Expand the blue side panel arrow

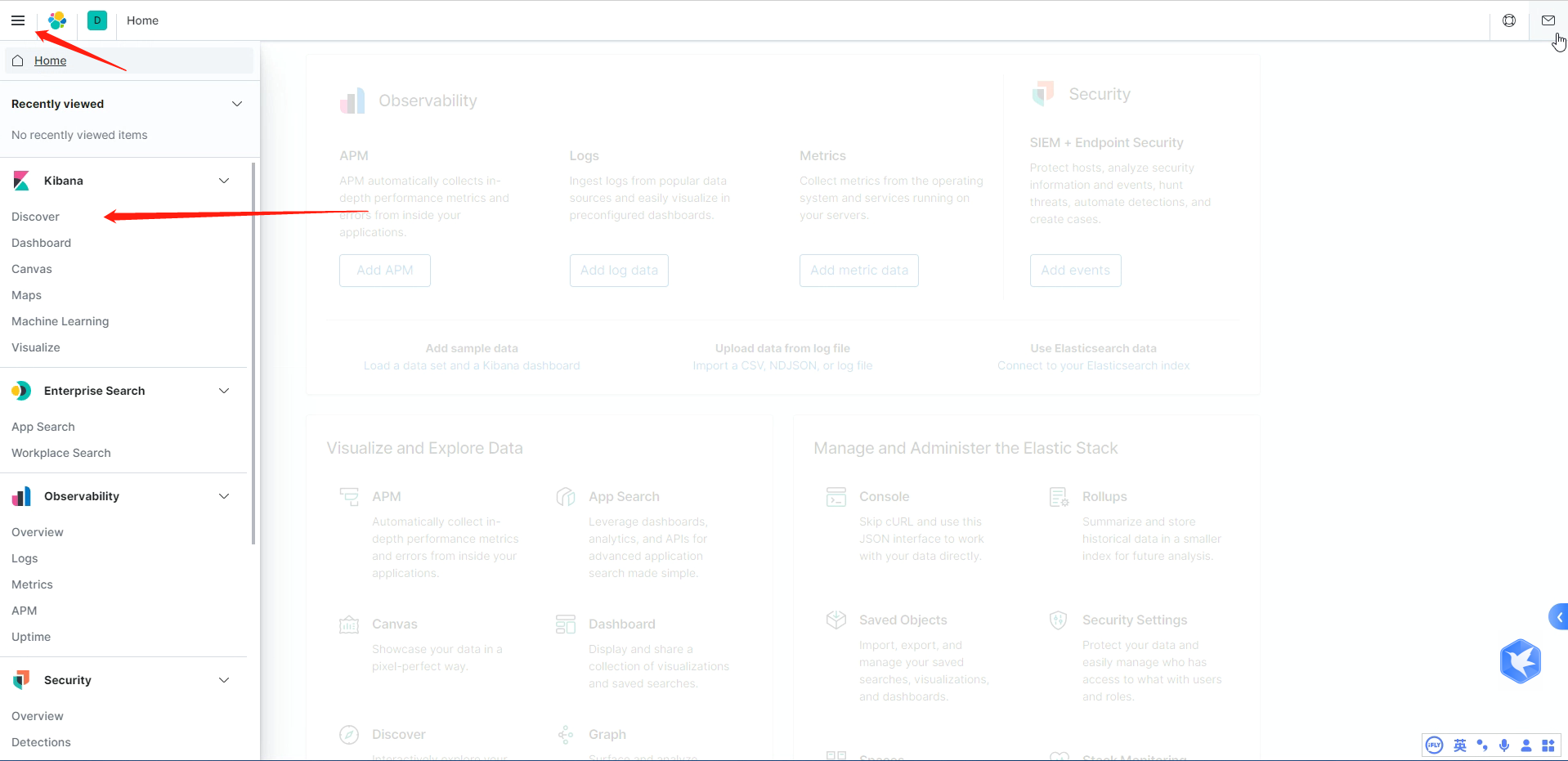click(1559, 617)
